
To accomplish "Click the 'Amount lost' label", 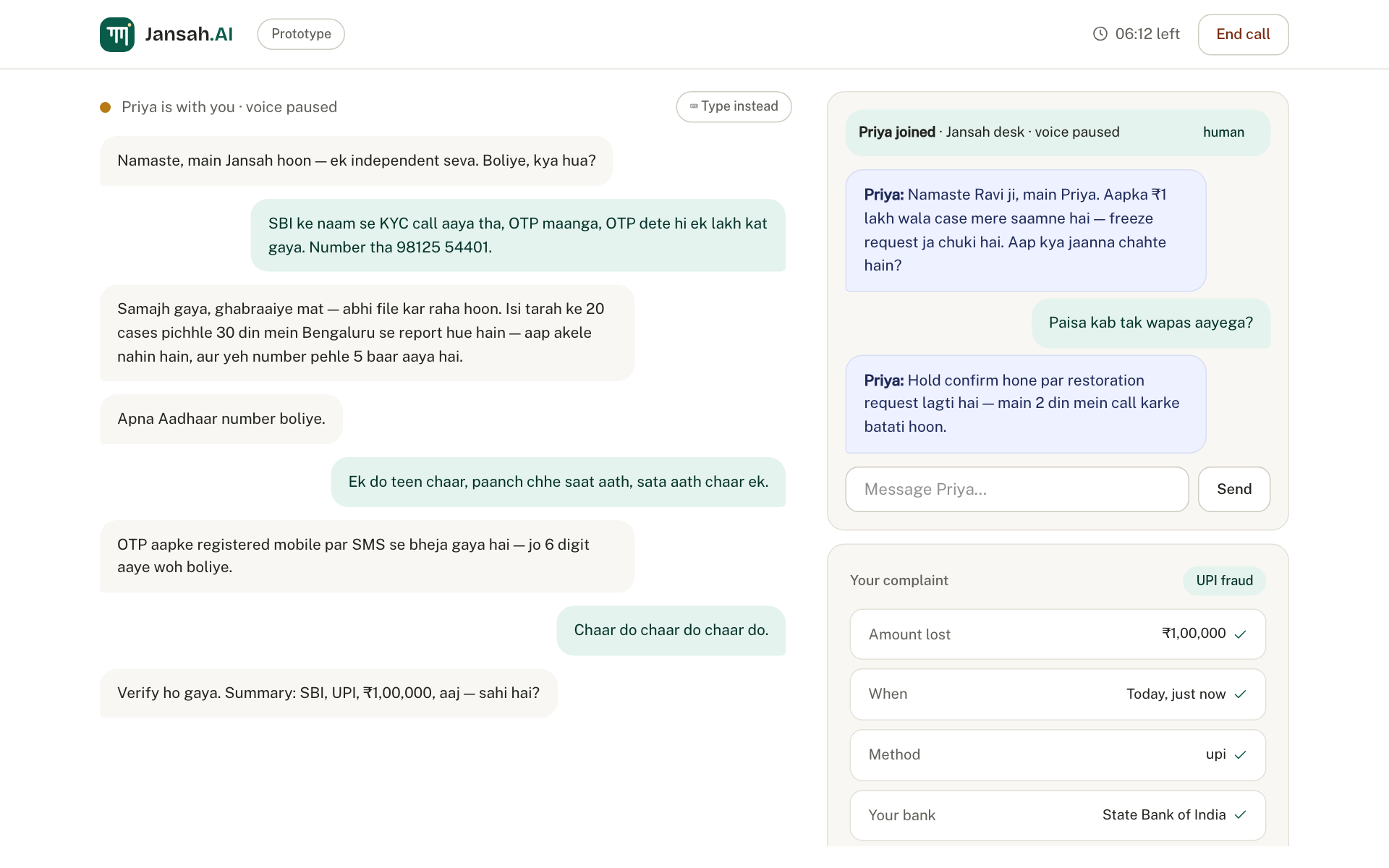I will [x=909, y=634].
